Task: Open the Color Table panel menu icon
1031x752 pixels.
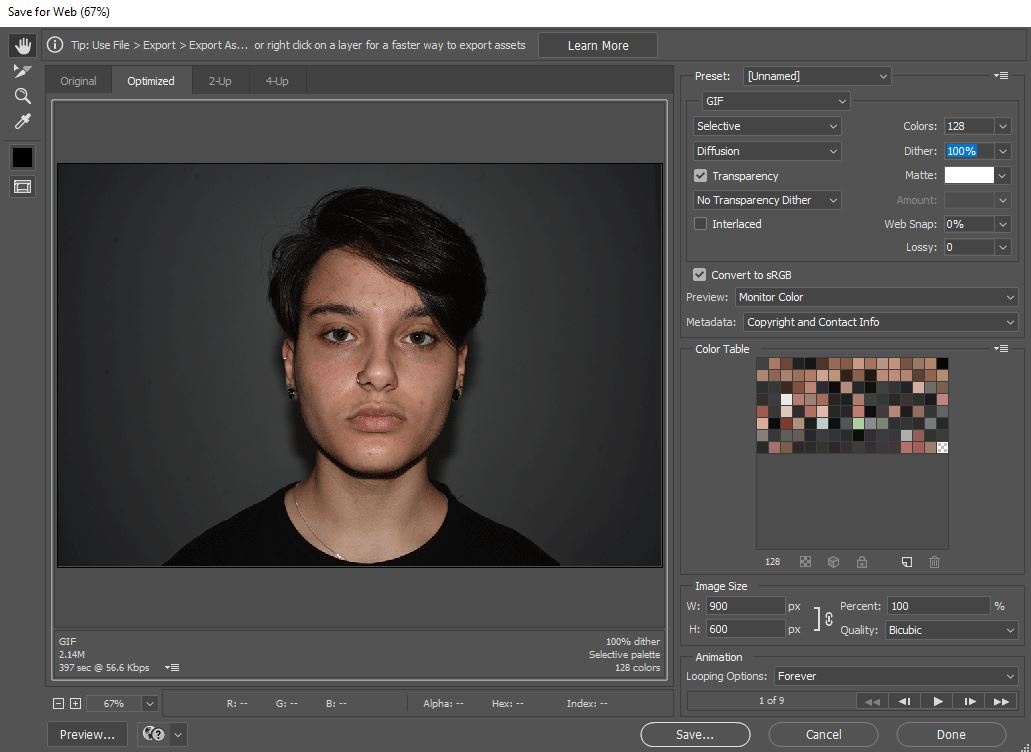Action: [1001, 348]
